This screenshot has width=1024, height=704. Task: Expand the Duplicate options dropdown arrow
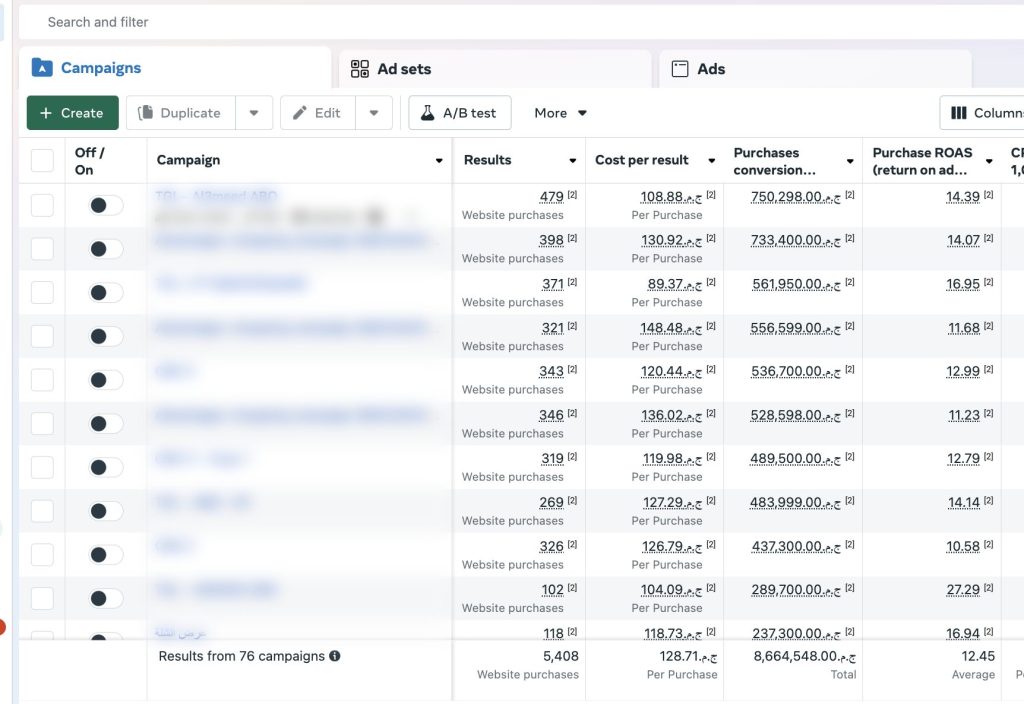pos(254,113)
